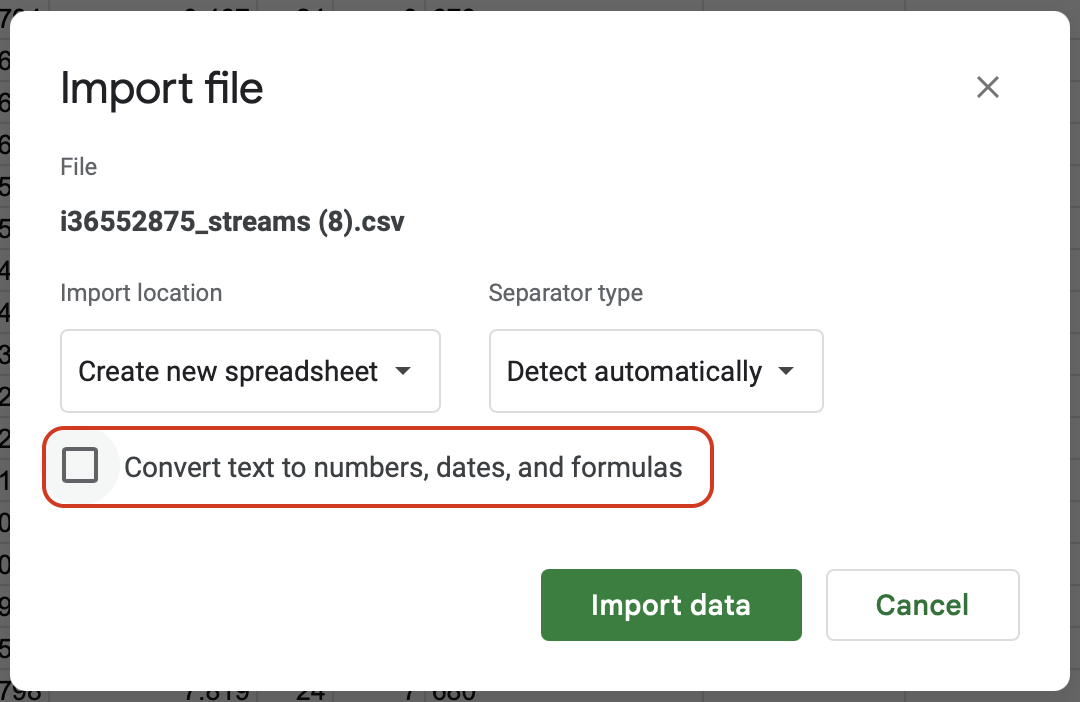Image resolution: width=1080 pixels, height=702 pixels.
Task: Select 'Create new spreadsheet' option text
Action: 228,372
